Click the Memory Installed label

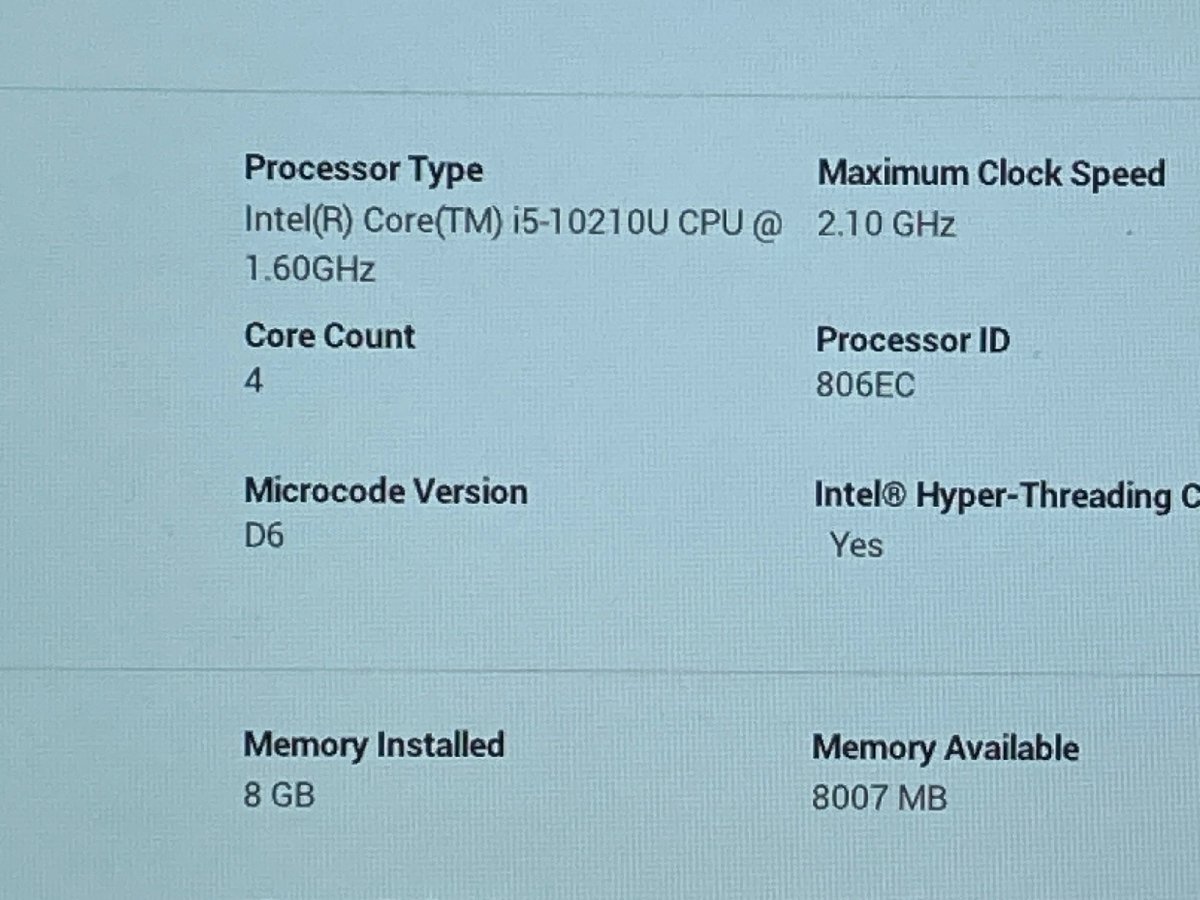coord(373,745)
